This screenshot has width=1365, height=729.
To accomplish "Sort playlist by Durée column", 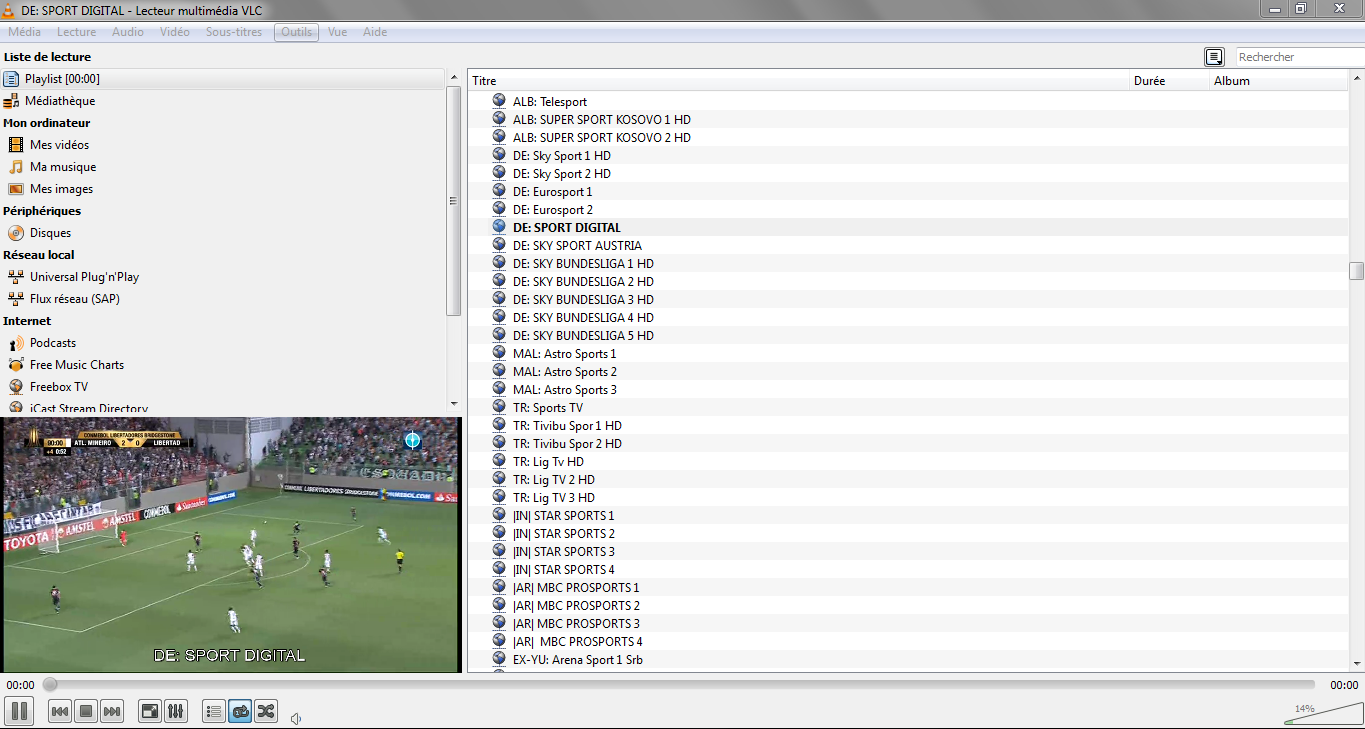I will (x=1170, y=81).
